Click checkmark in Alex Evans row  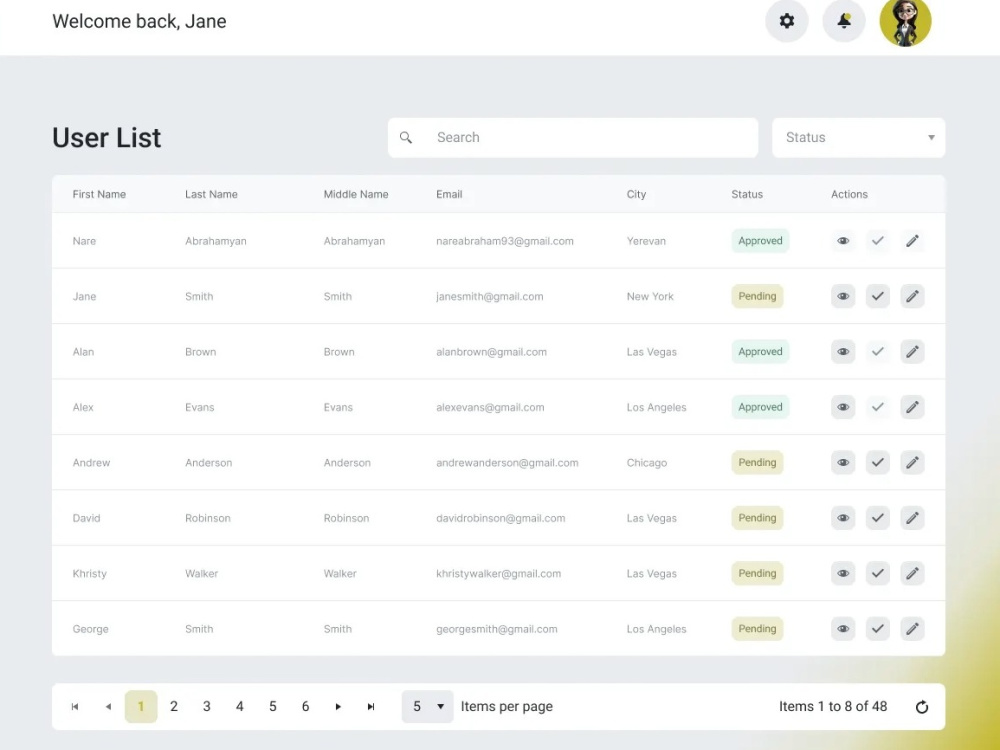point(878,407)
